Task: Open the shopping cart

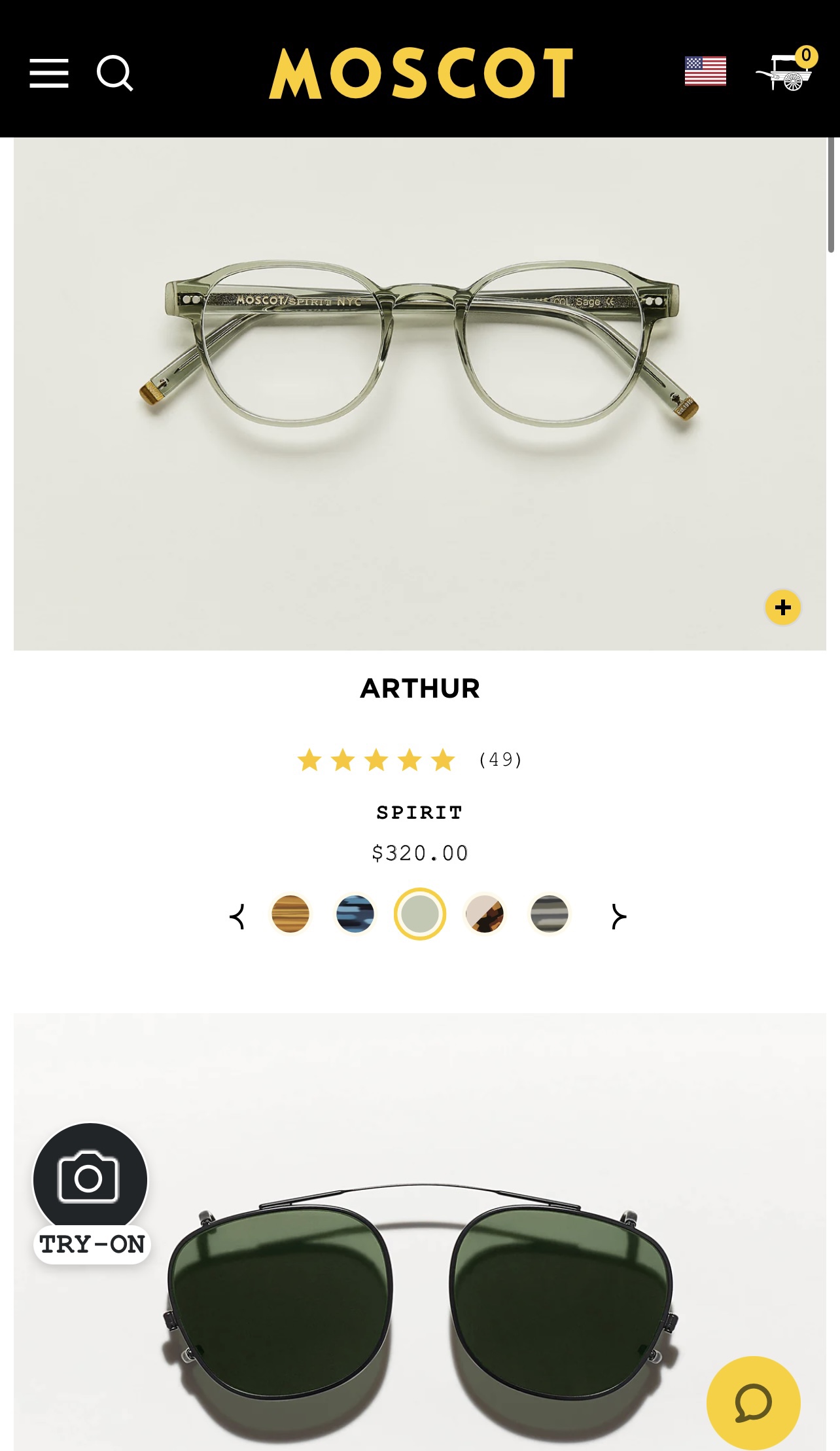Action: (786, 69)
